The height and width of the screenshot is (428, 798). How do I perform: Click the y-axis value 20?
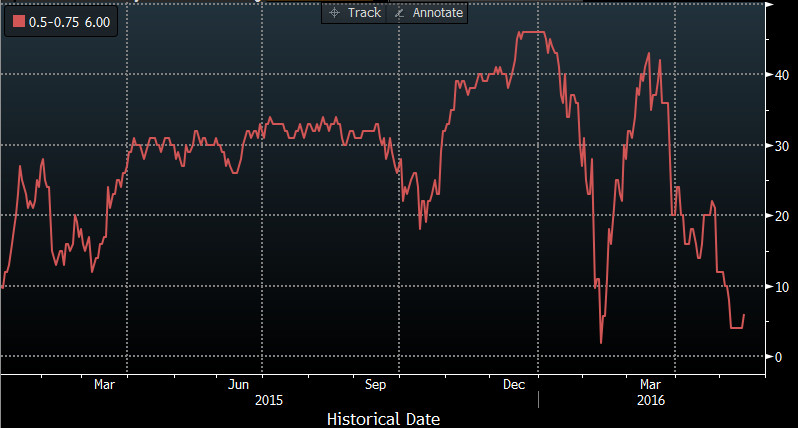pyautogui.click(x=782, y=216)
